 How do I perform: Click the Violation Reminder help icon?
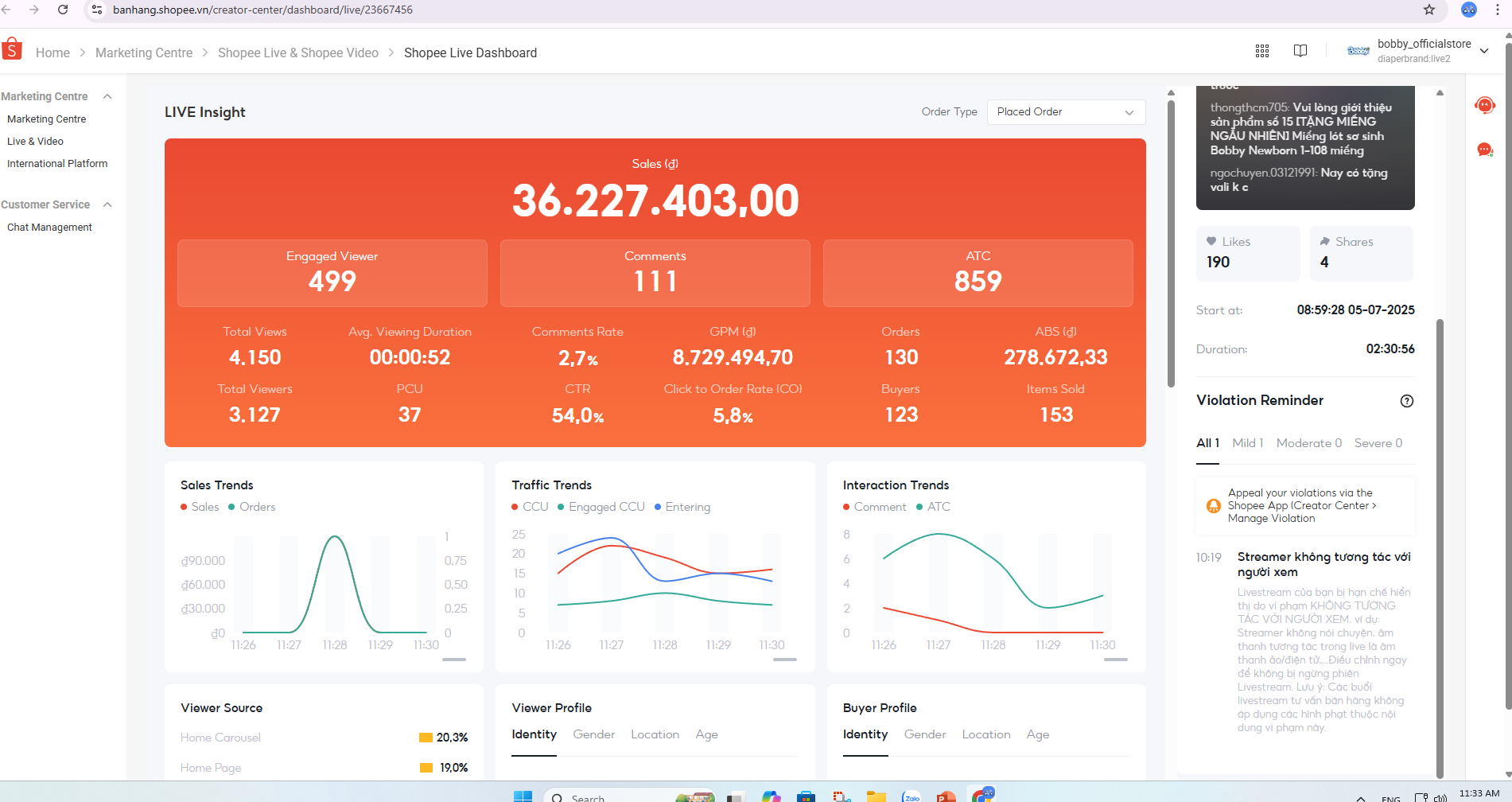tap(1407, 401)
